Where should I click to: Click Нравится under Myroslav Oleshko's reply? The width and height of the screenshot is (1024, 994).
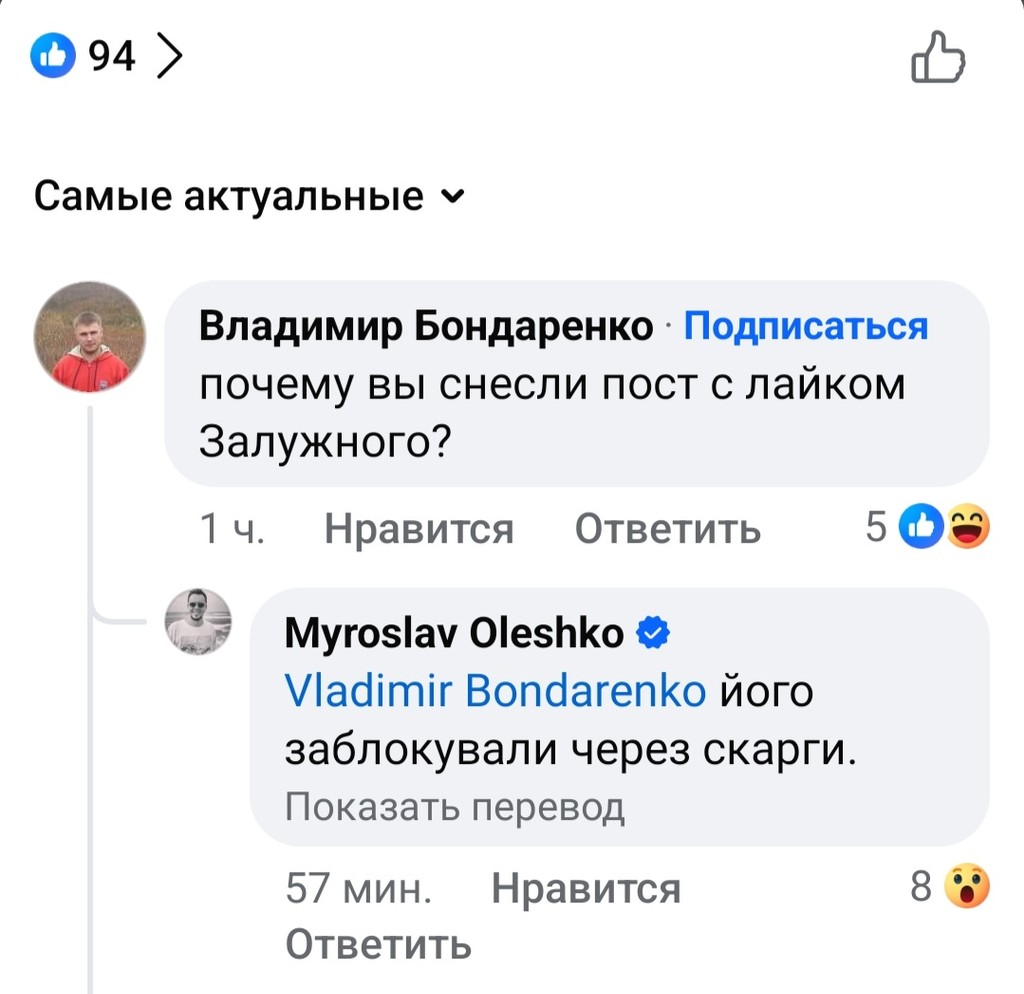point(585,886)
